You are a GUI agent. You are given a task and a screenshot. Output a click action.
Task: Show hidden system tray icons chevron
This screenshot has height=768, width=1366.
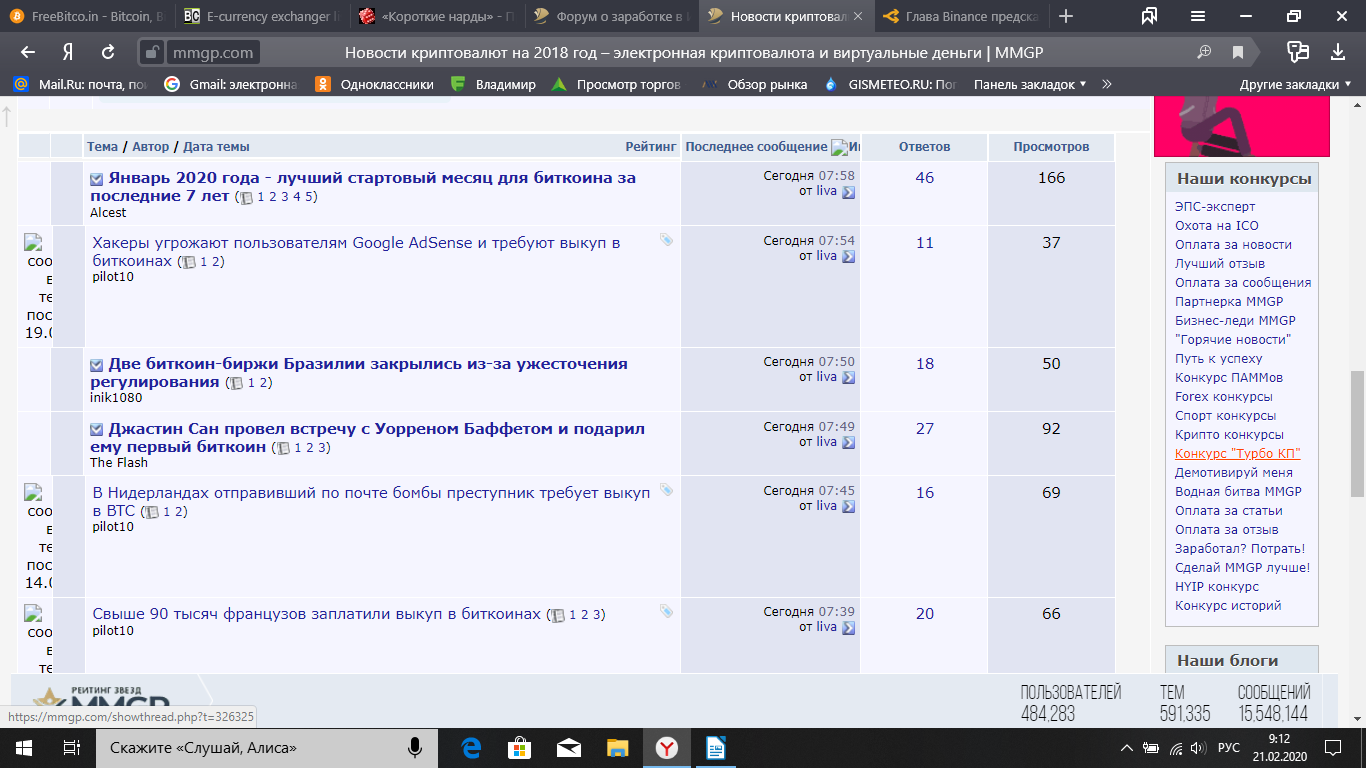1127,747
